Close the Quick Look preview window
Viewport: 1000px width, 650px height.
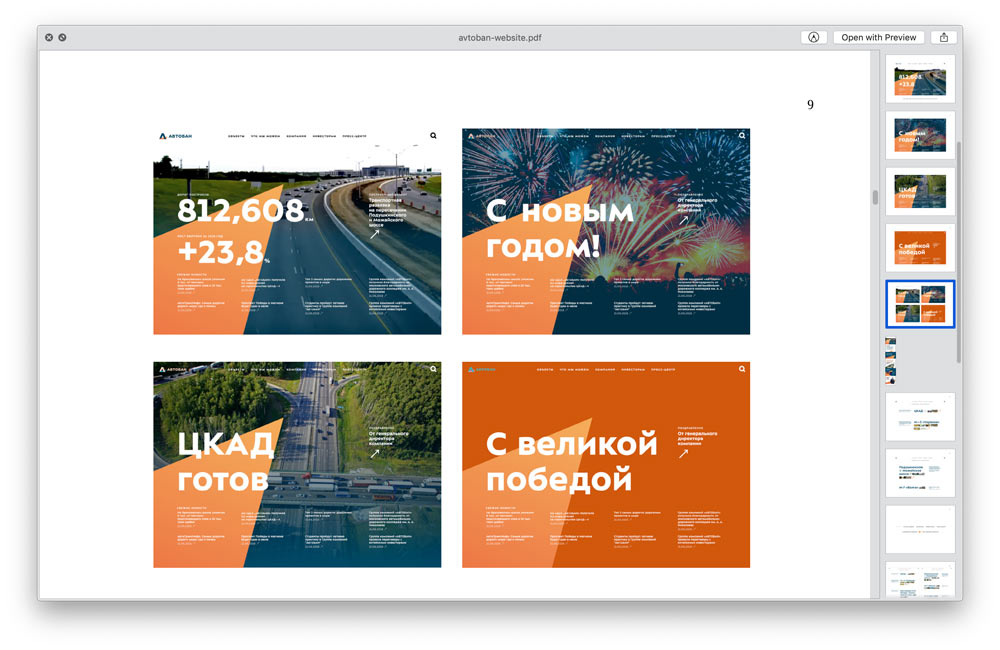48,37
